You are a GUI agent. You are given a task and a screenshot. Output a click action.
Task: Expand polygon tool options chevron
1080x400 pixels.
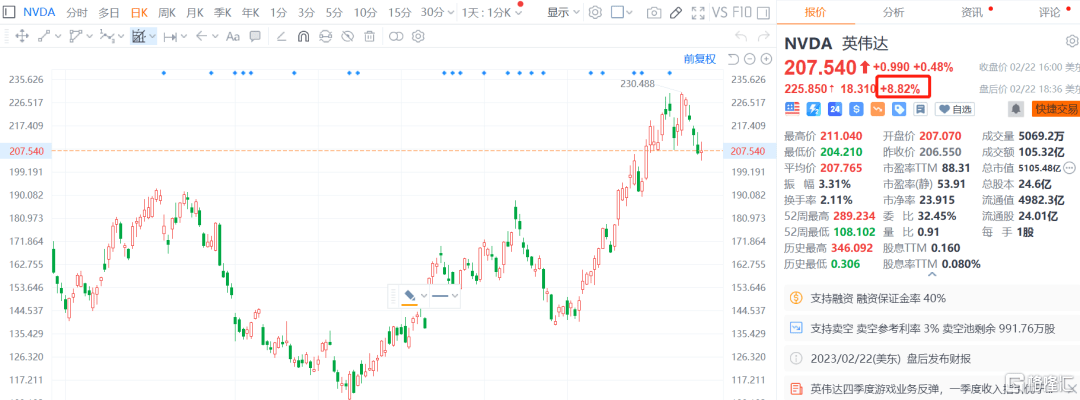(x=89, y=36)
